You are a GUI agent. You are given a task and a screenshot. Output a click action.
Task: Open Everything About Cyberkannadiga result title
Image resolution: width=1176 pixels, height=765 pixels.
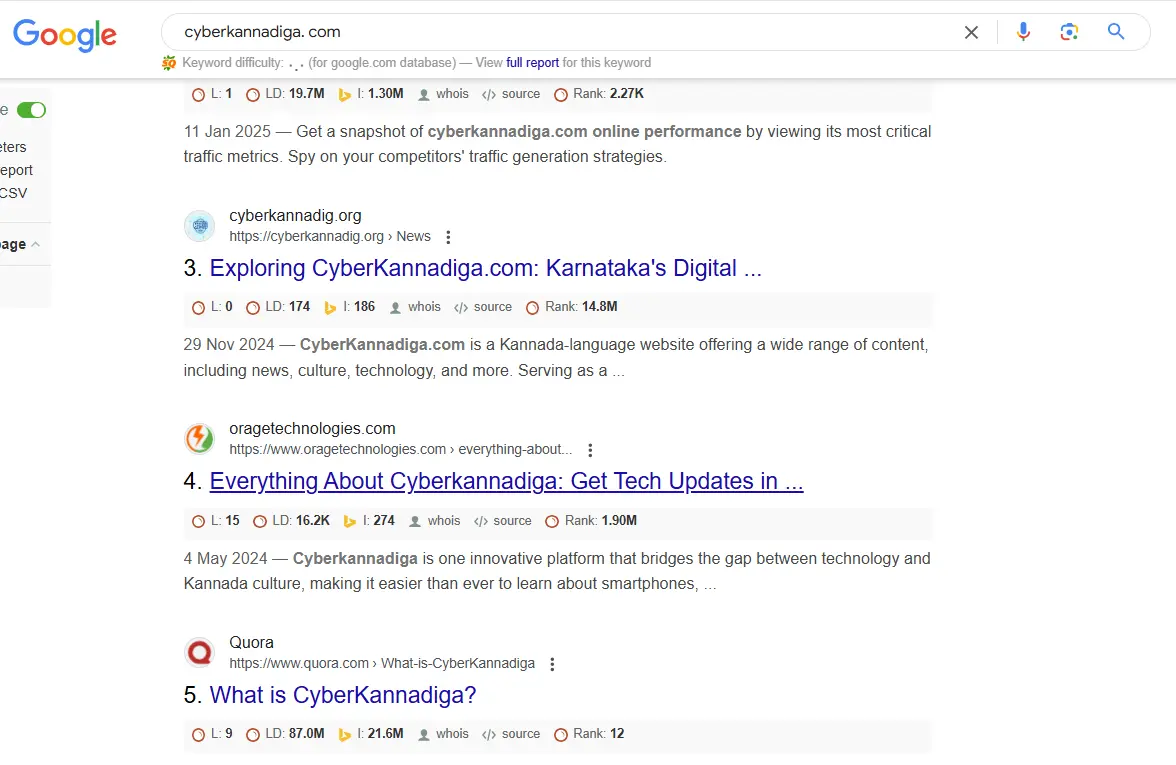(506, 482)
